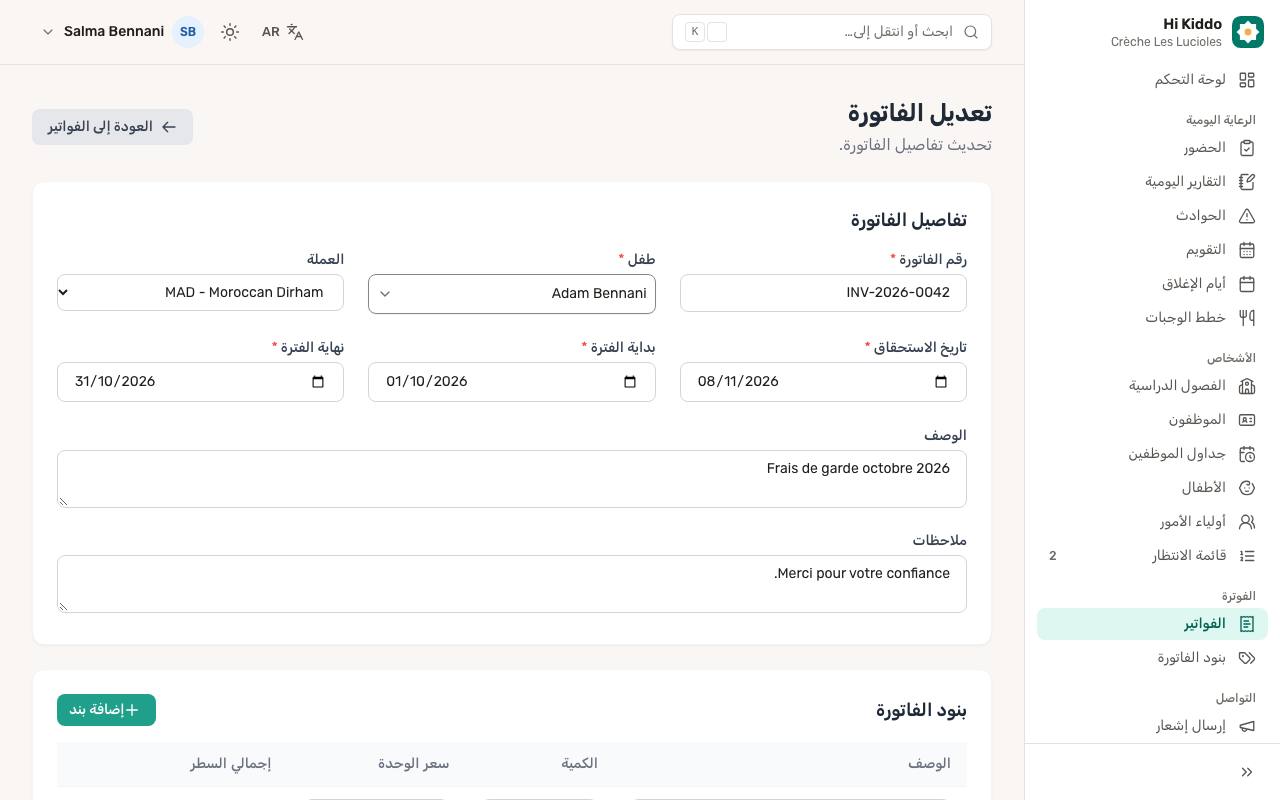Click the attendance clipboard icon
This screenshot has width=1280, height=800.
click(x=1247, y=148)
